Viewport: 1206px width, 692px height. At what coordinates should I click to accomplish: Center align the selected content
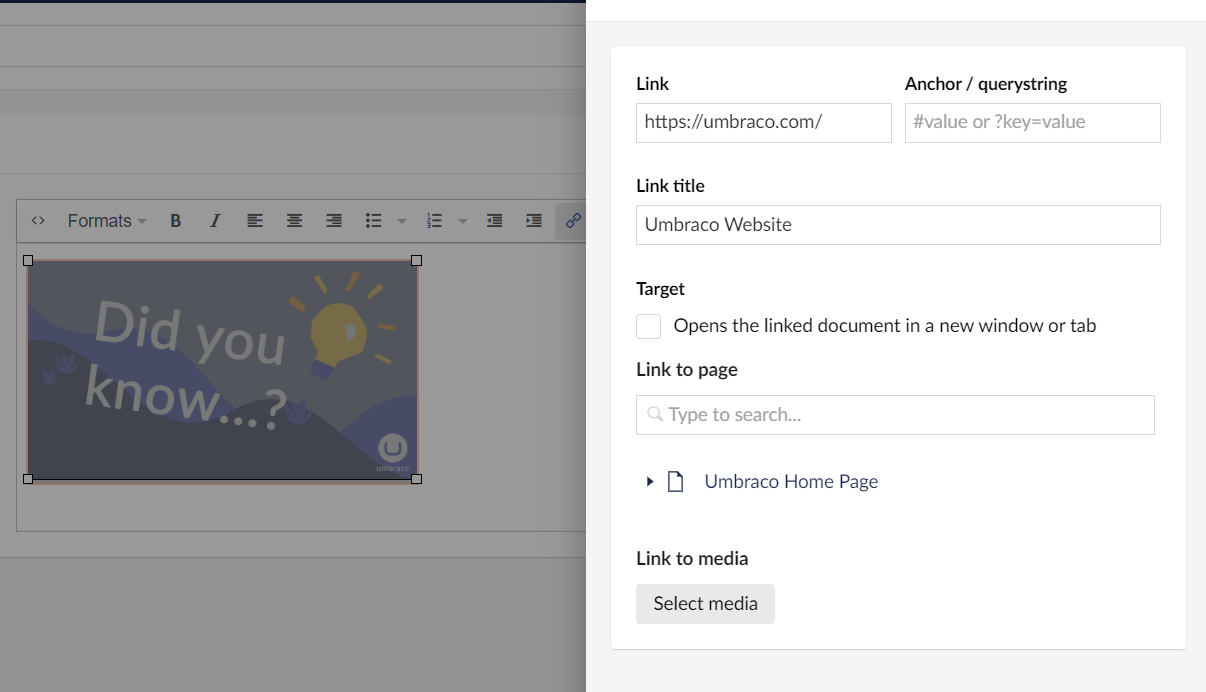294,221
